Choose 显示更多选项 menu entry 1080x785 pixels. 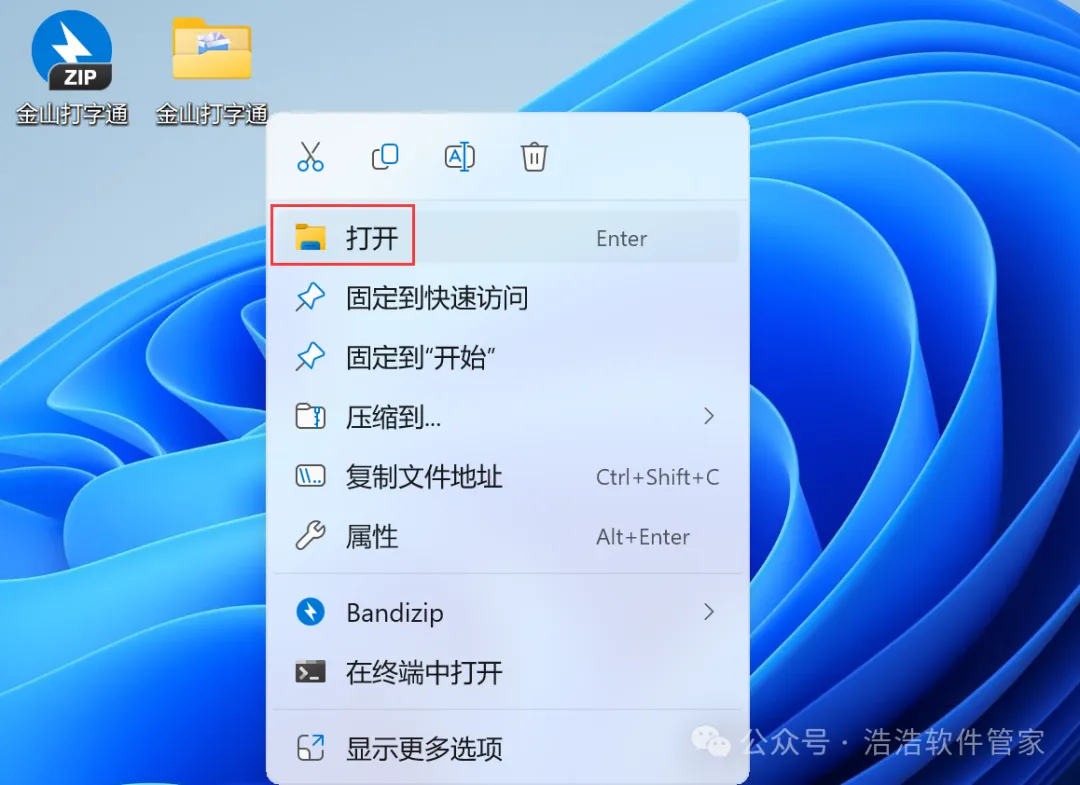click(506, 748)
